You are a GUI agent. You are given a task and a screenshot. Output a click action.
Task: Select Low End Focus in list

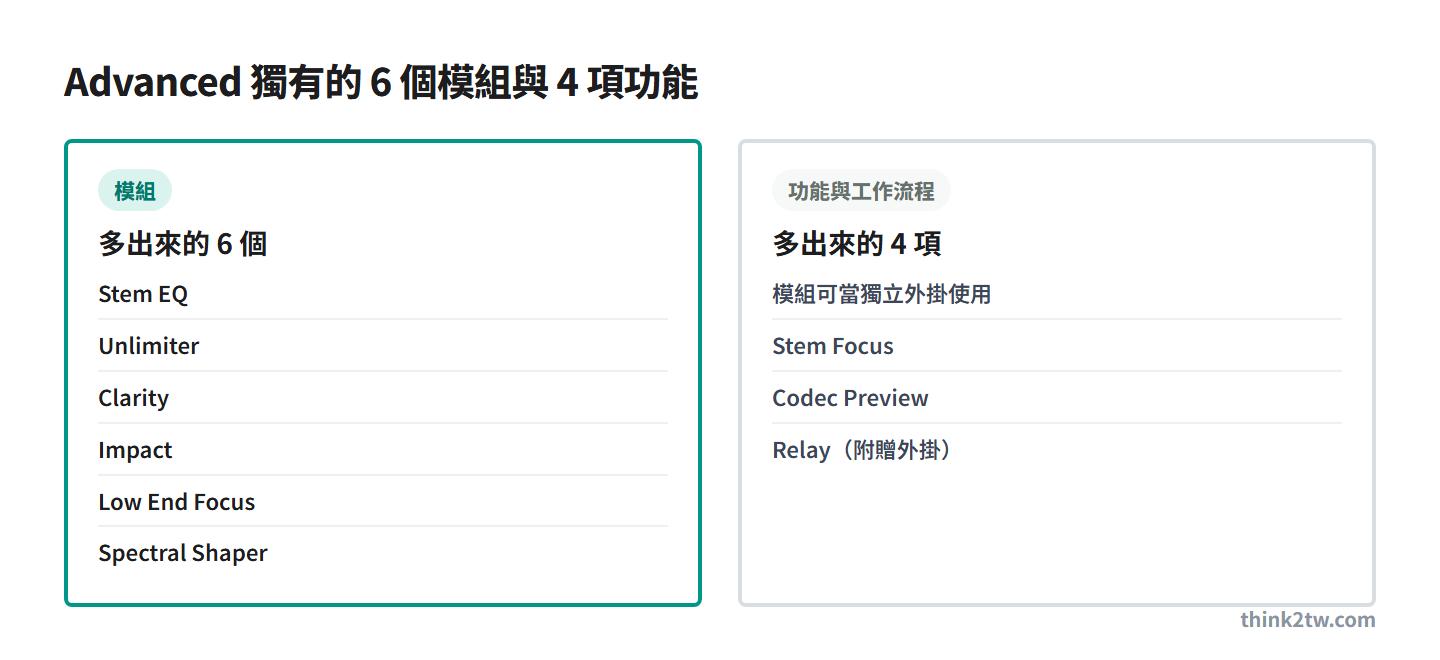382,502
